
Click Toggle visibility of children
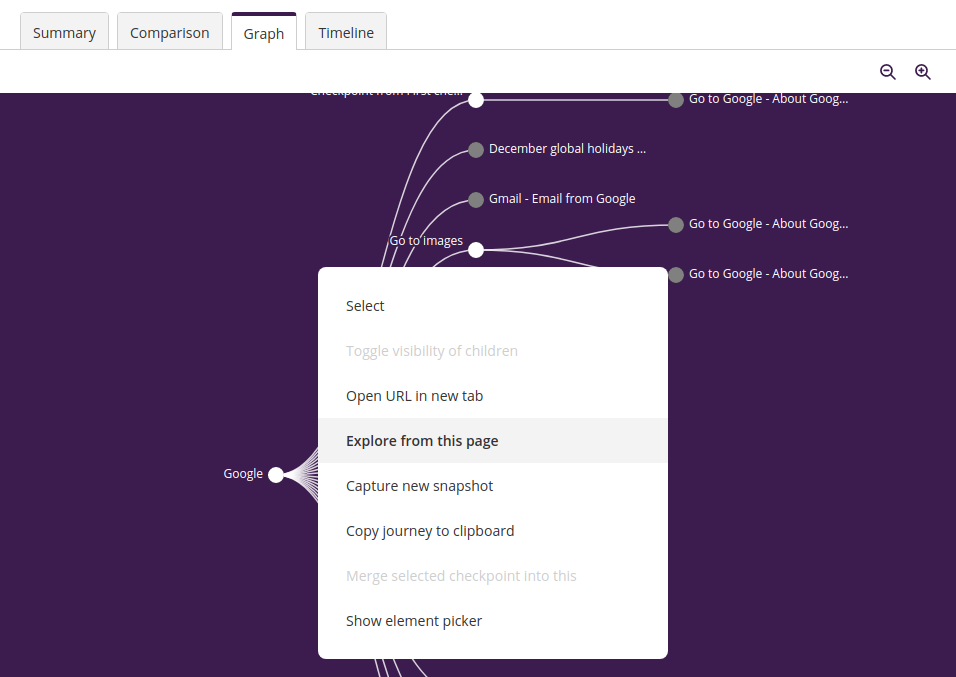pyautogui.click(x=493, y=351)
